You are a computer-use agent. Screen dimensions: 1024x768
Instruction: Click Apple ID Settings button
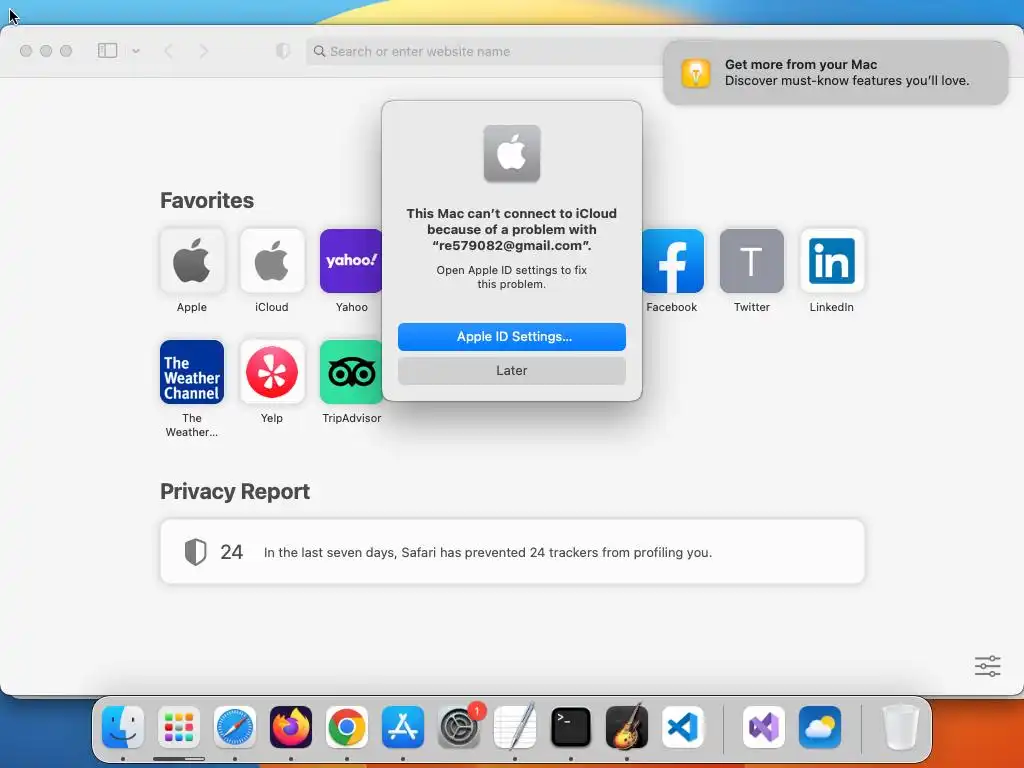point(512,336)
